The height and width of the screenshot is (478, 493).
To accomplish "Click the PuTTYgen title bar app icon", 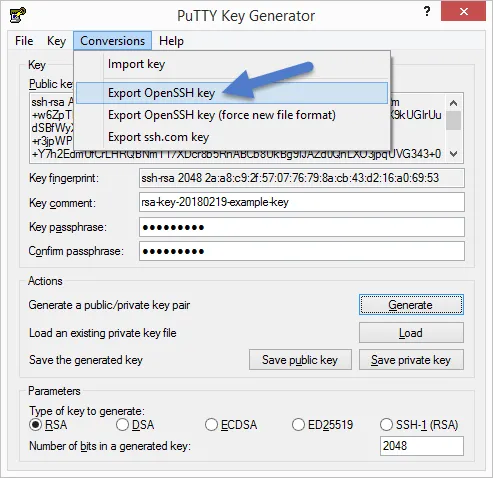I will point(18,15).
